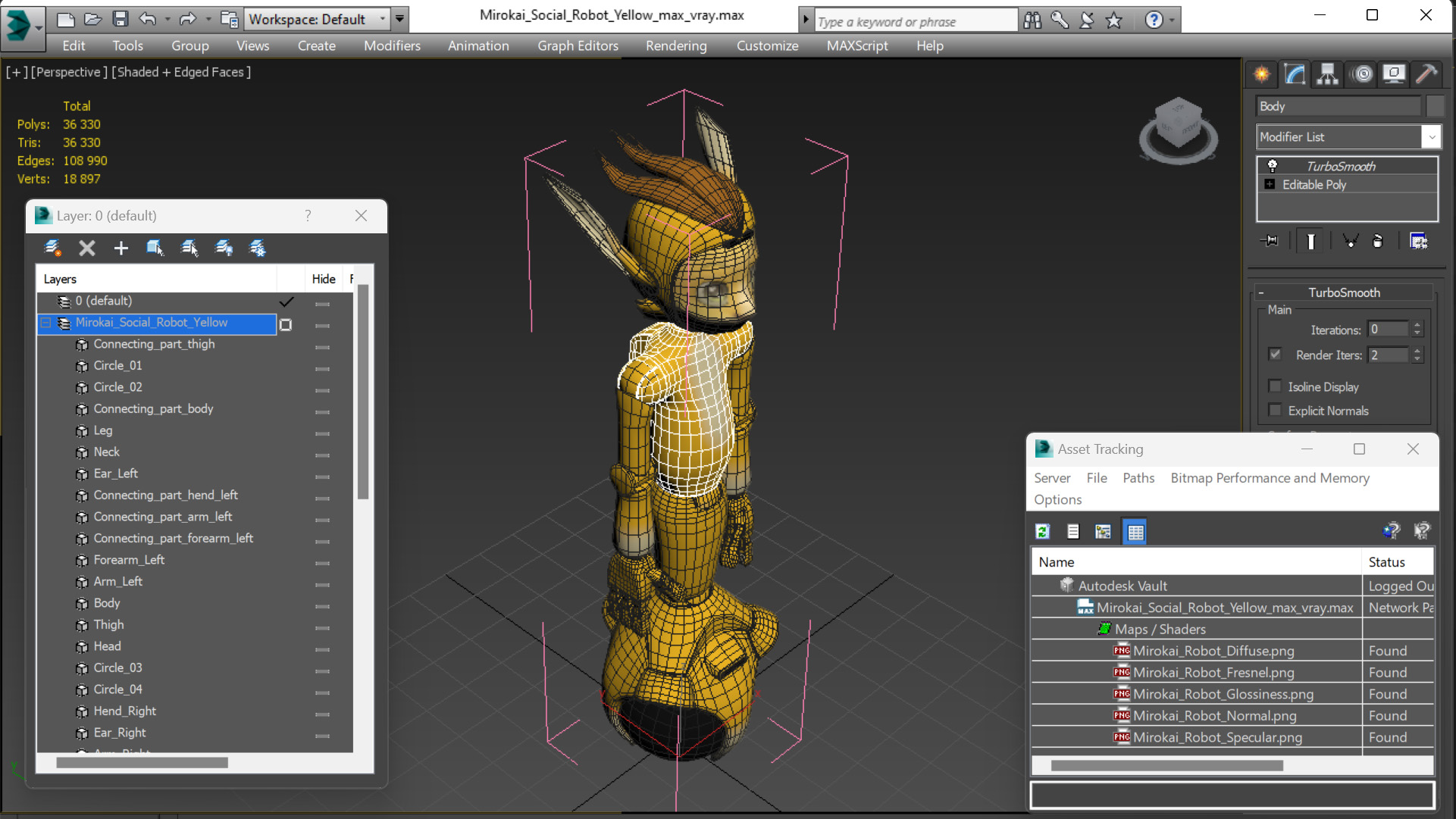
Task: Create new layer with plus icon
Action: [121, 248]
